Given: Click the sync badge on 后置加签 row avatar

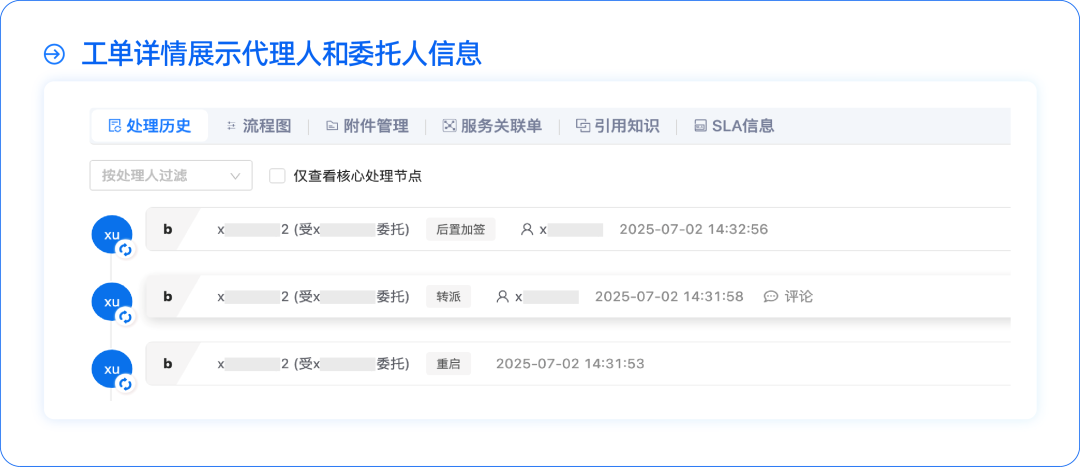Looking at the screenshot, I should coord(125,249).
